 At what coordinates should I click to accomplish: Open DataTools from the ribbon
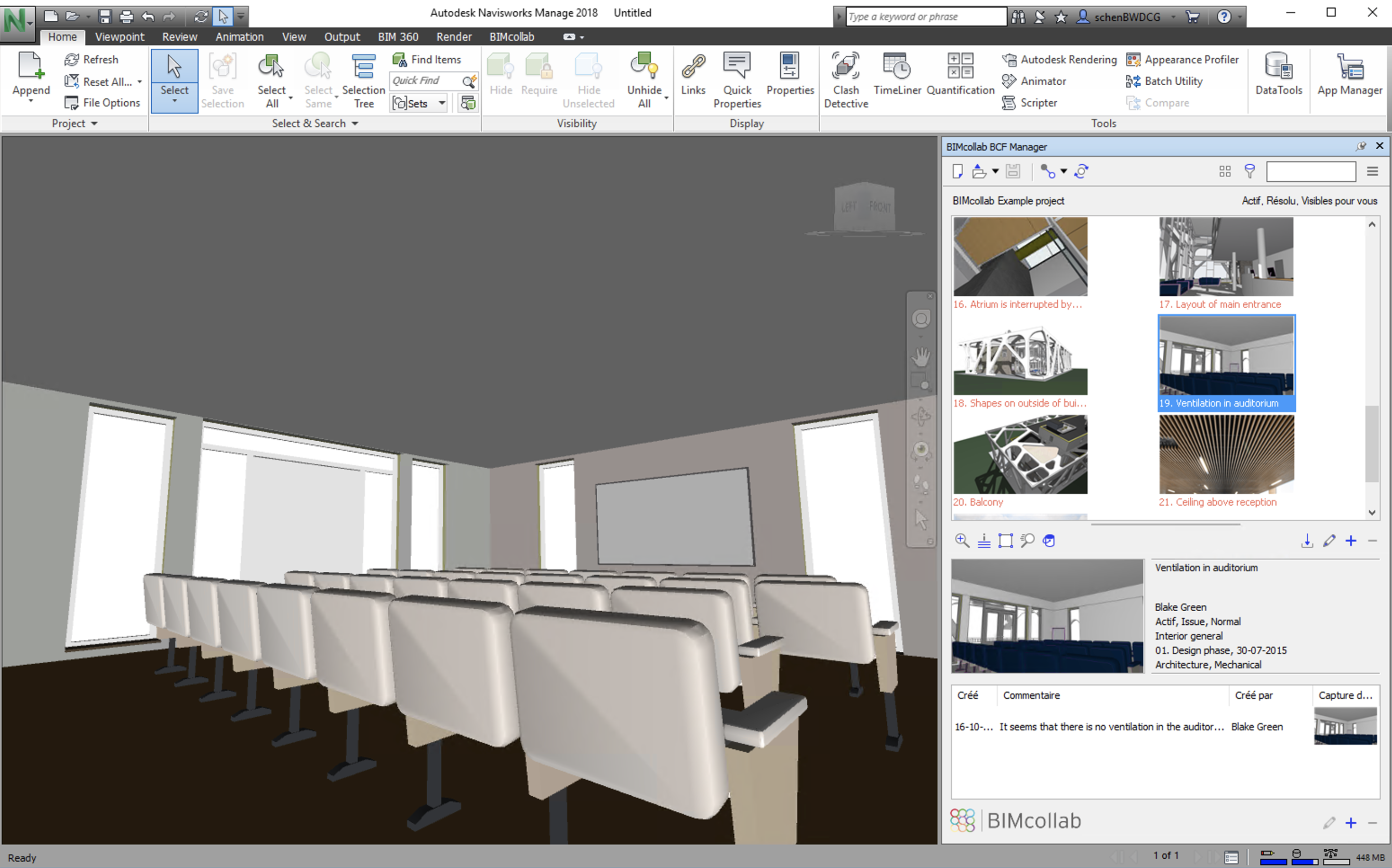point(1278,73)
